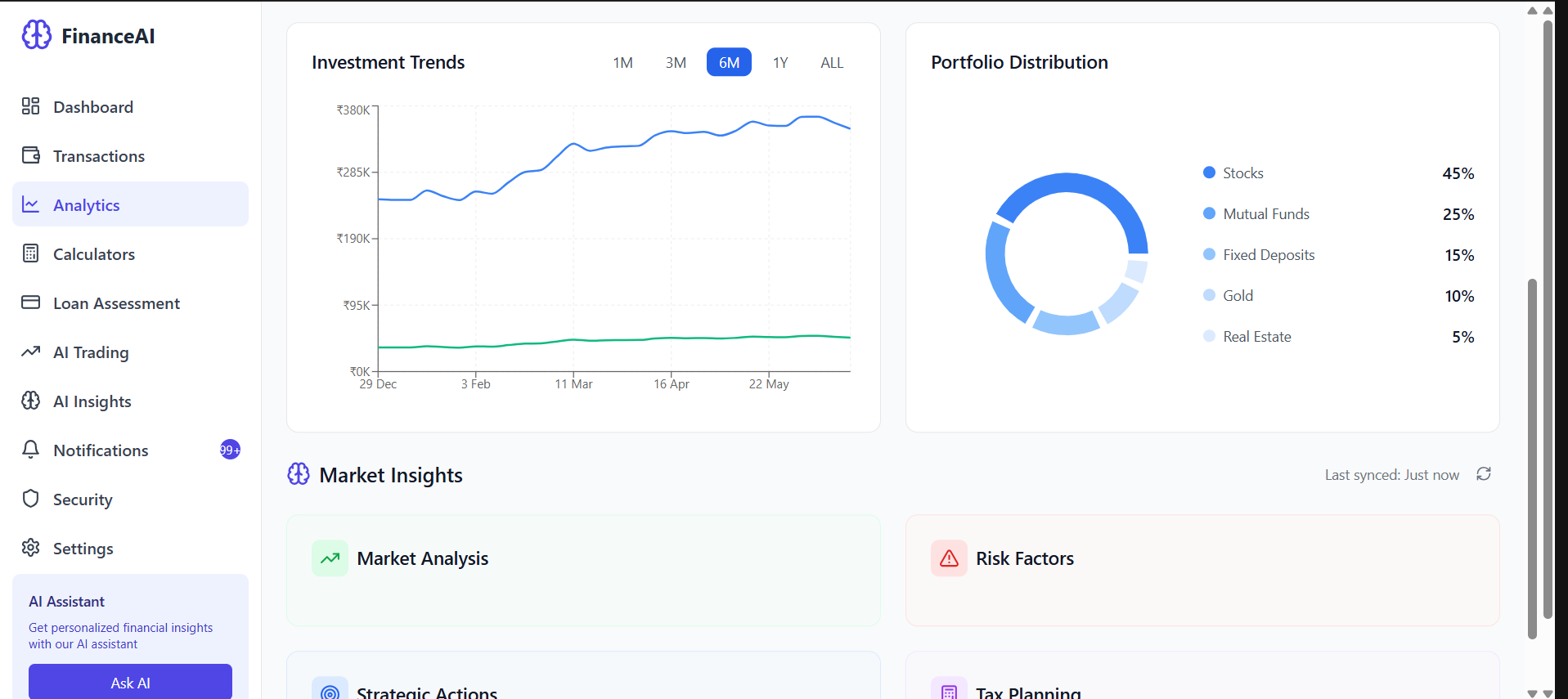Click the browser window scrollbar thumb
Viewport: 1568px width, 699px height.
click(1548, 319)
